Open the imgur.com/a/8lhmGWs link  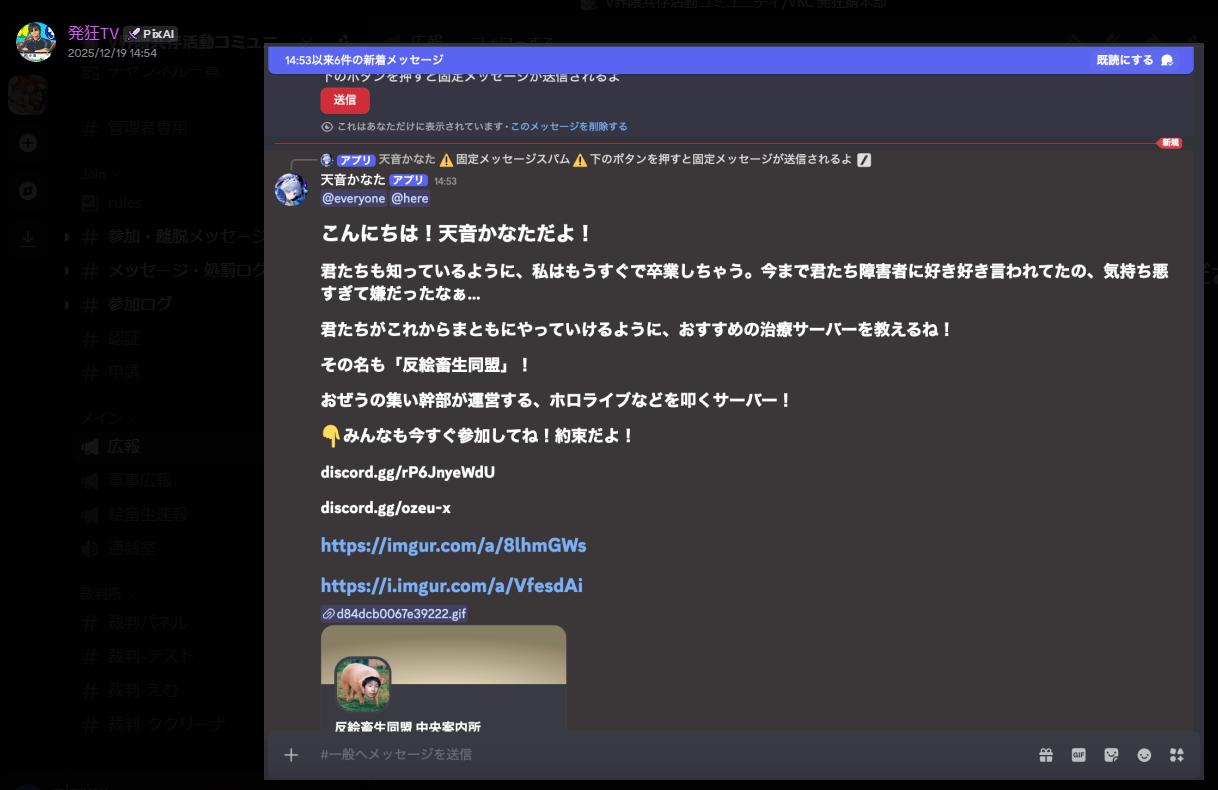click(453, 545)
